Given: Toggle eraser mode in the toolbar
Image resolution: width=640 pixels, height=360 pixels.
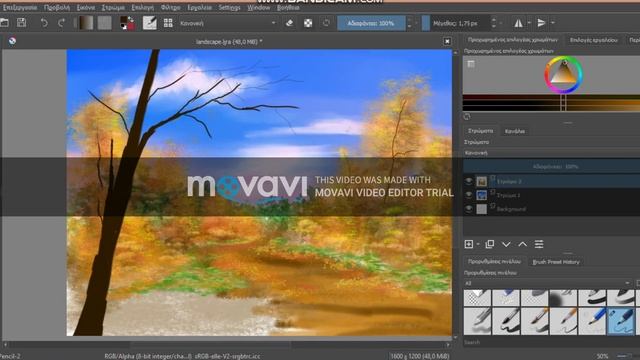Looking at the screenshot, I should tap(289, 23).
